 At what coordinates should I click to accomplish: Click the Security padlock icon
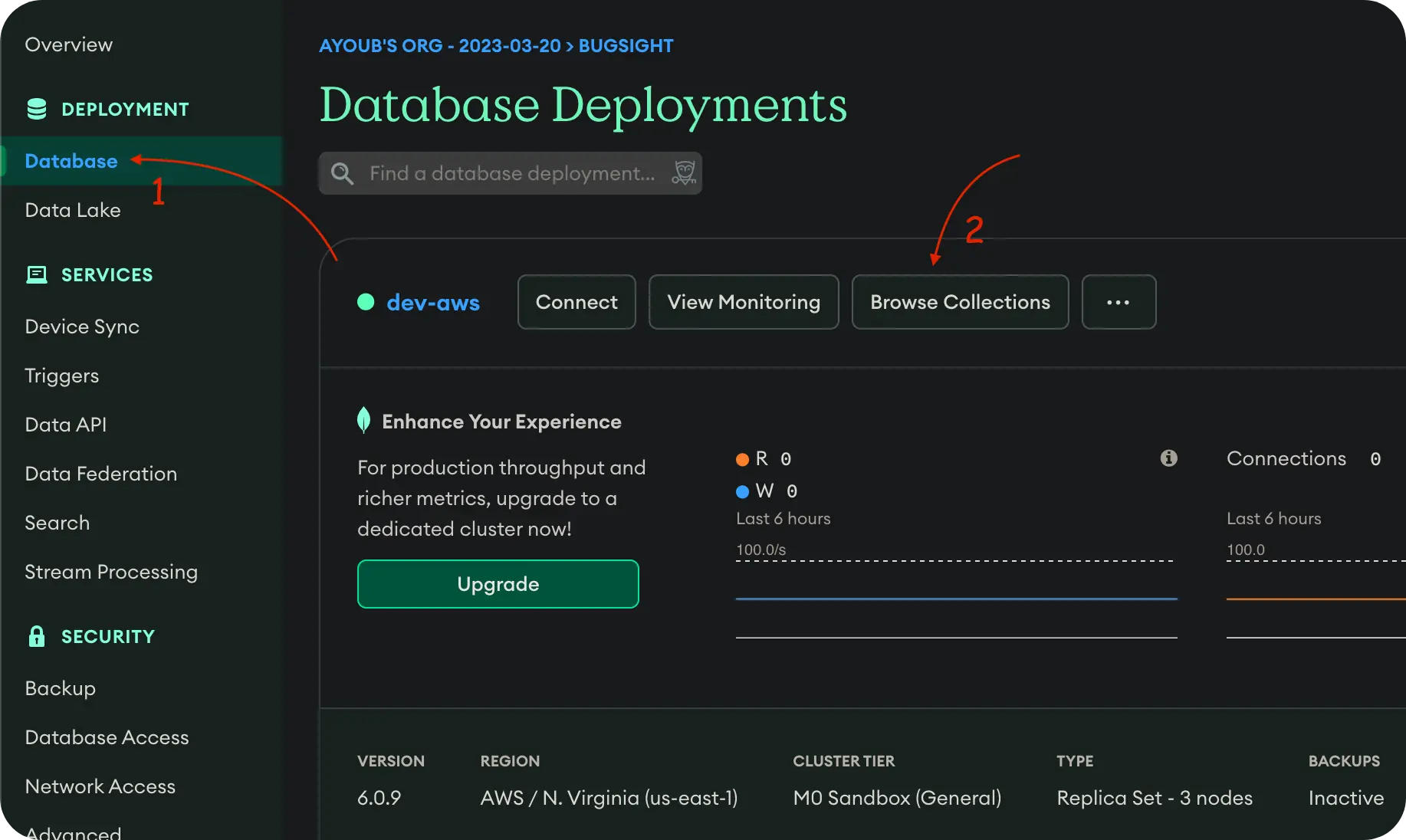pos(36,636)
